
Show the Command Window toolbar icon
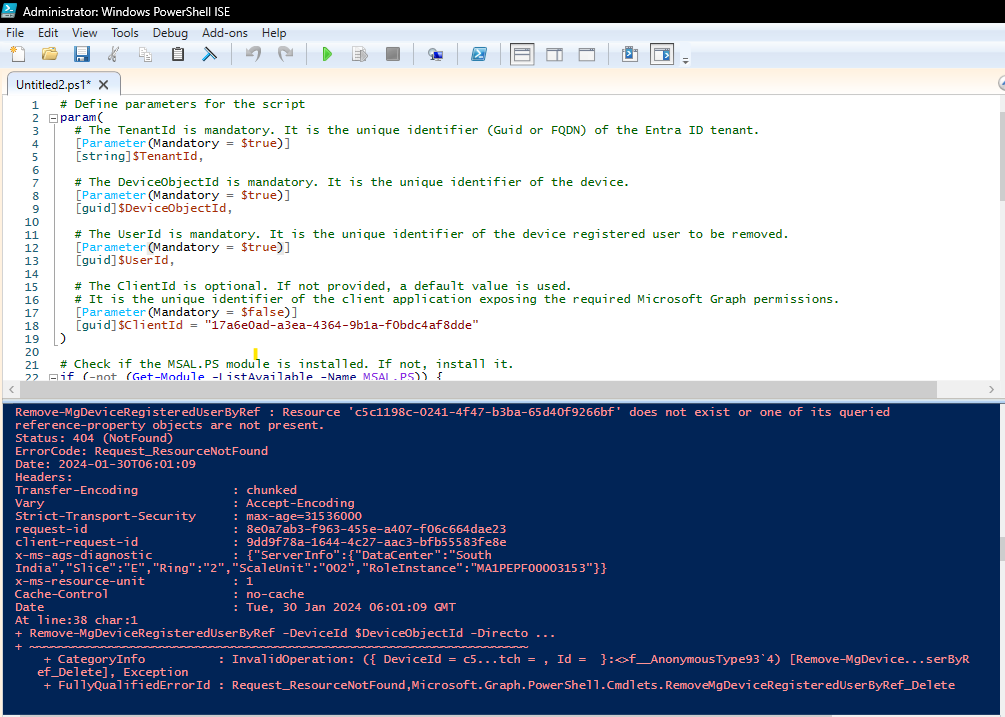coord(629,54)
